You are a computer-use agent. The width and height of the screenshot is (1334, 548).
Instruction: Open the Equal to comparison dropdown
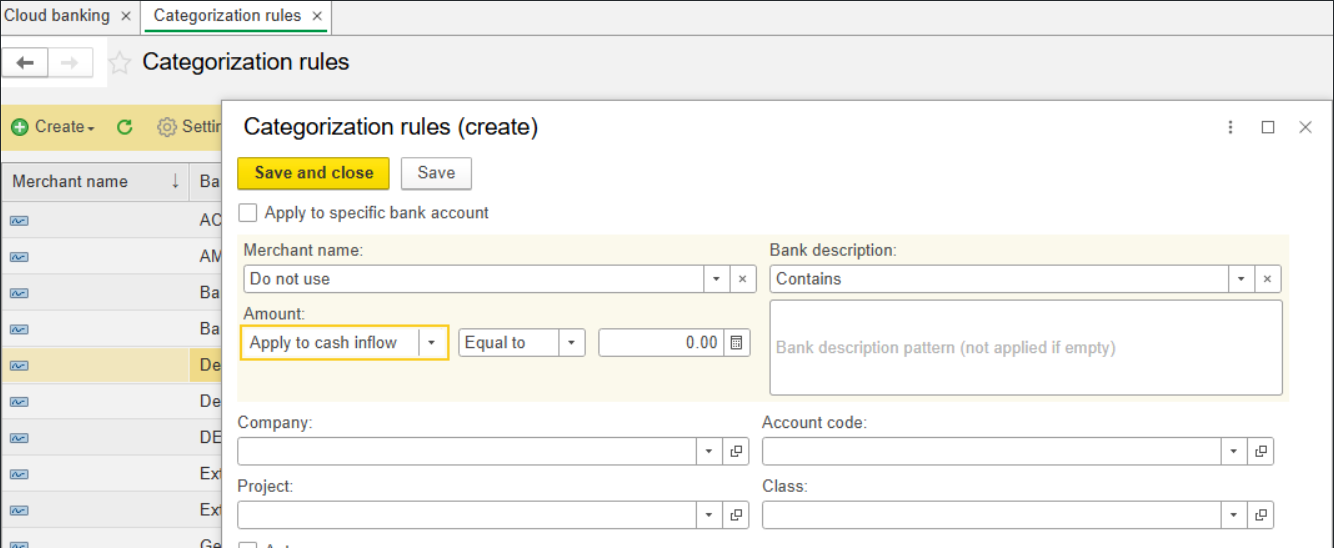click(x=571, y=343)
